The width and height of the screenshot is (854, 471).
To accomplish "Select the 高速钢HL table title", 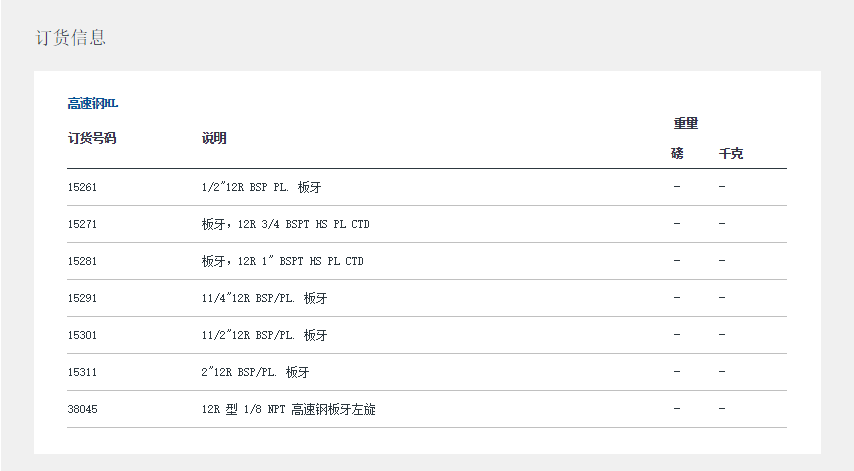I will pos(93,103).
